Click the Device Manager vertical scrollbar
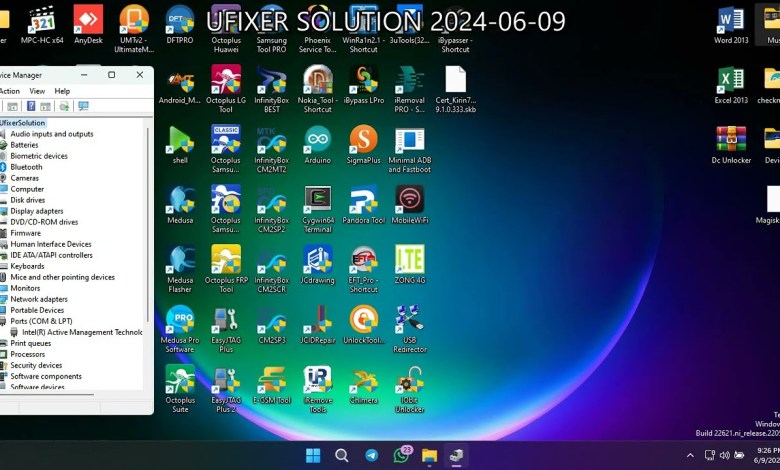Image resolution: width=780 pixels, height=470 pixels. 148,225
